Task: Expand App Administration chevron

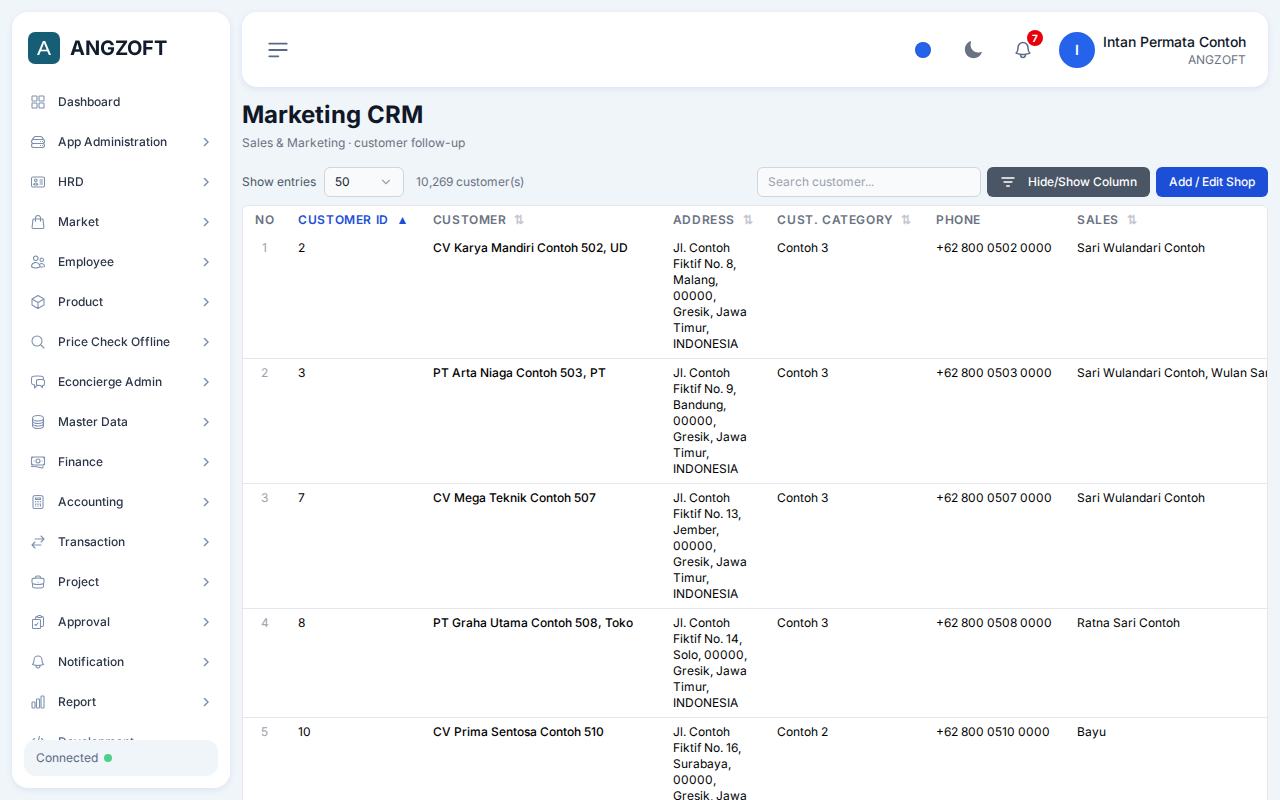Action: click(206, 142)
